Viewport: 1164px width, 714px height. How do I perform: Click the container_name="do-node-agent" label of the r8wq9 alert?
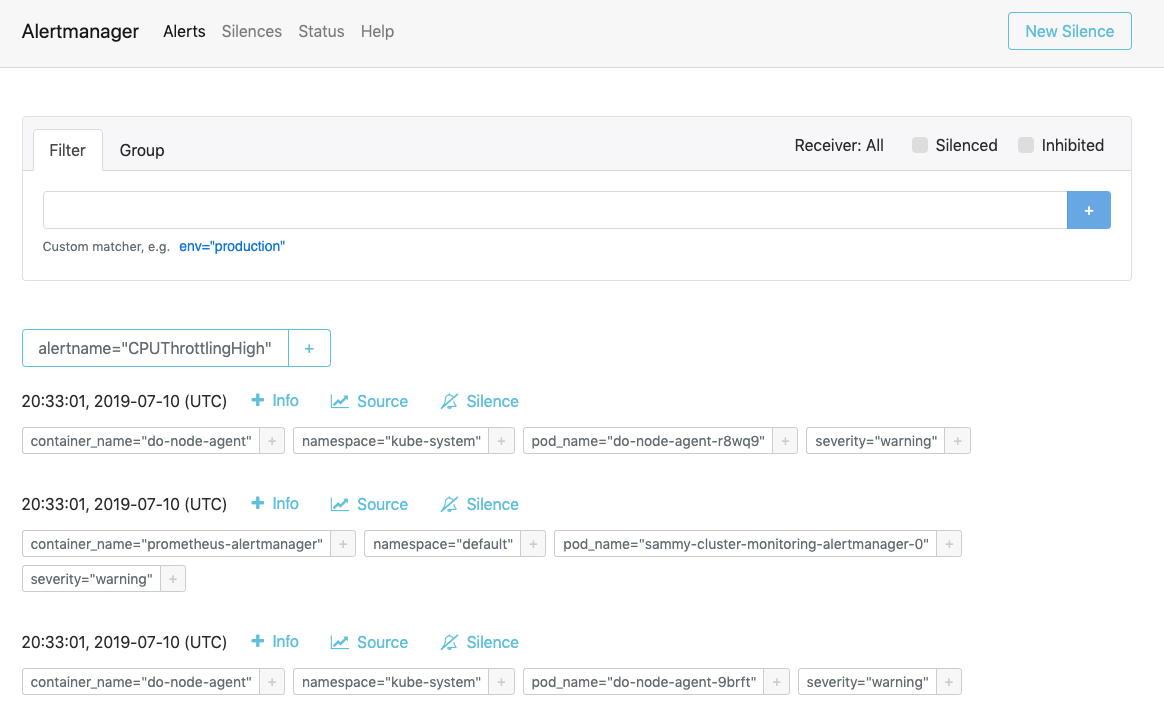click(141, 441)
